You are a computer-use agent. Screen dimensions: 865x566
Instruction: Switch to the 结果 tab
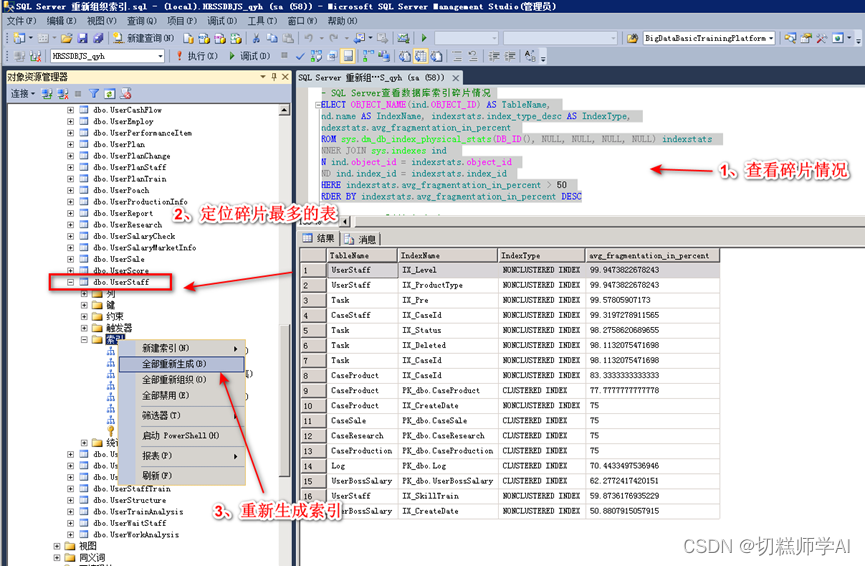coord(319,238)
